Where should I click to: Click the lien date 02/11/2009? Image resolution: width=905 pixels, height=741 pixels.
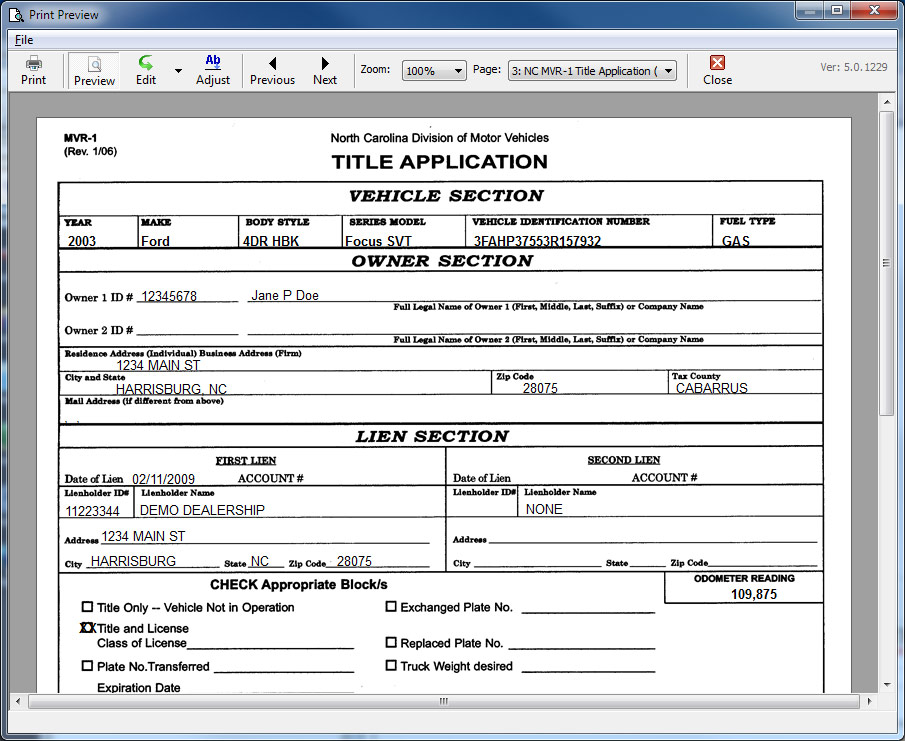[x=163, y=479]
